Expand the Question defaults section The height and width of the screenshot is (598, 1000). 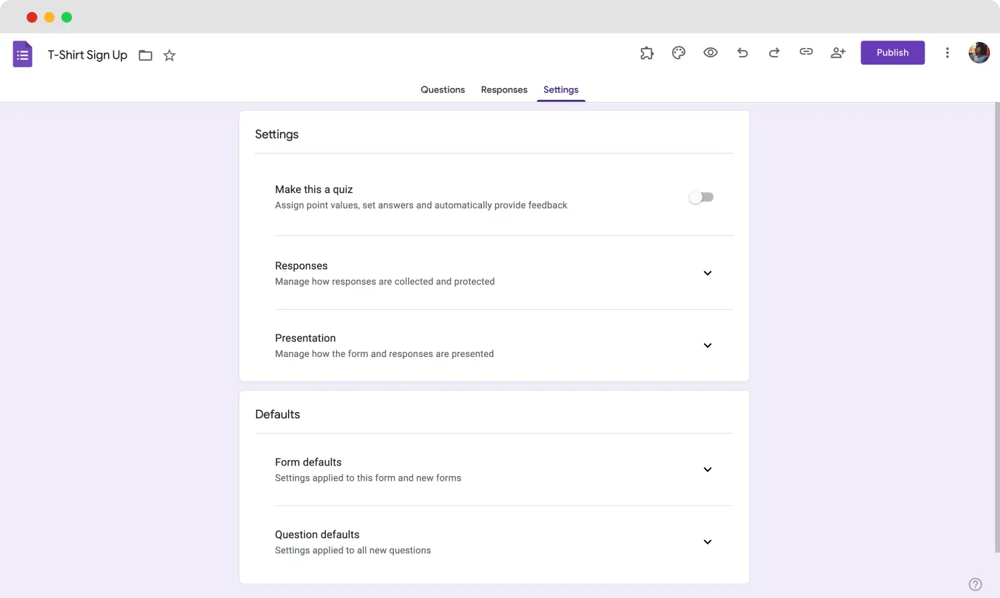point(707,541)
